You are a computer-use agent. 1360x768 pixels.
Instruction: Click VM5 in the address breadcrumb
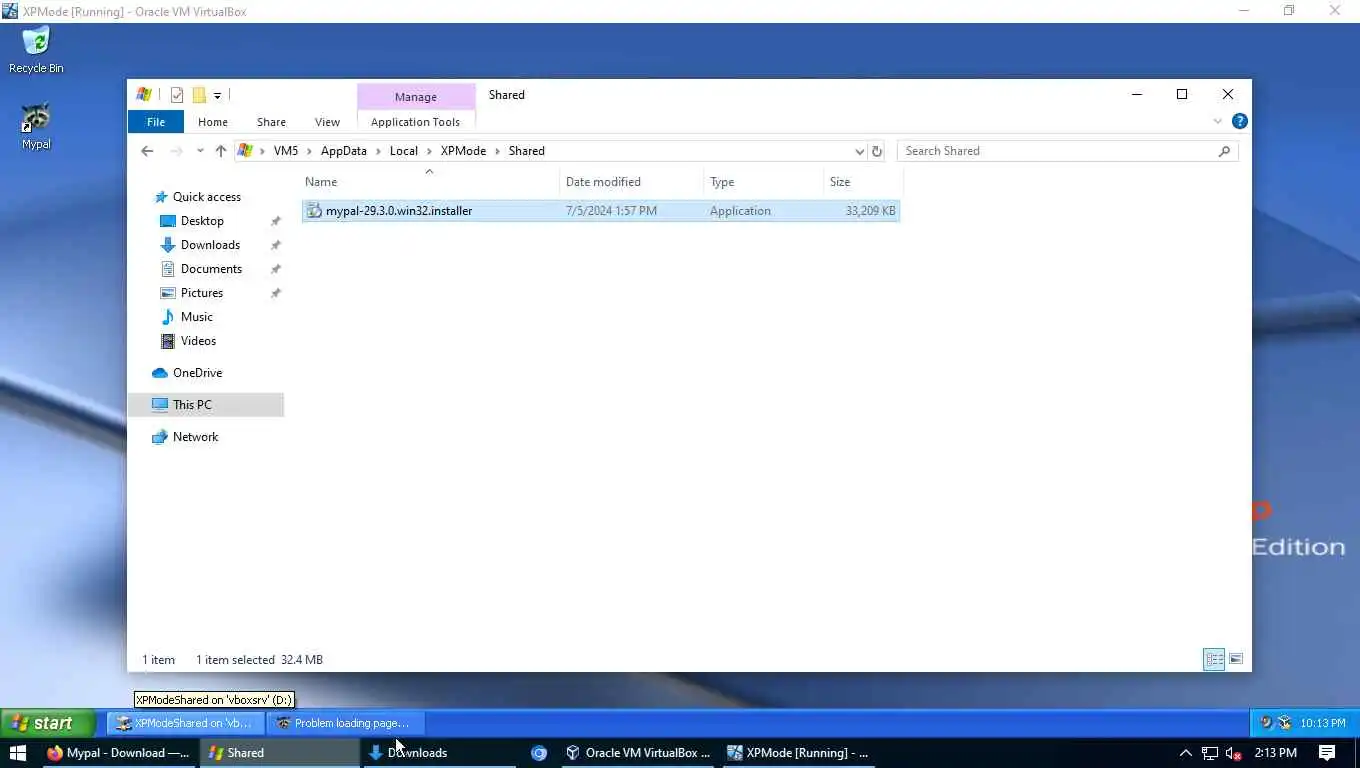(286, 151)
